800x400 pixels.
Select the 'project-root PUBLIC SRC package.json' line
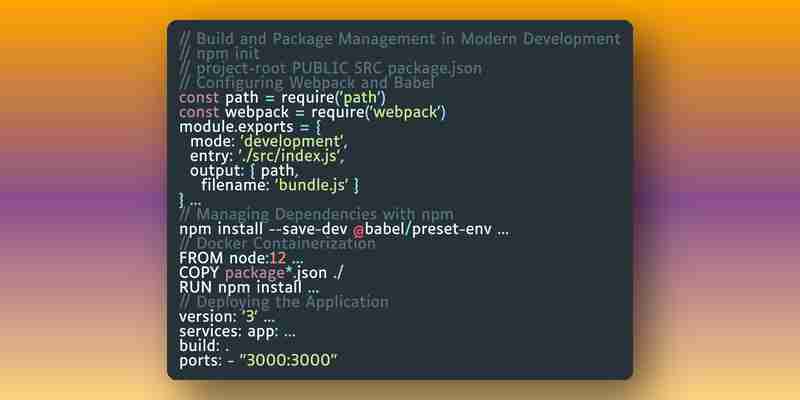(x=331, y=68)
